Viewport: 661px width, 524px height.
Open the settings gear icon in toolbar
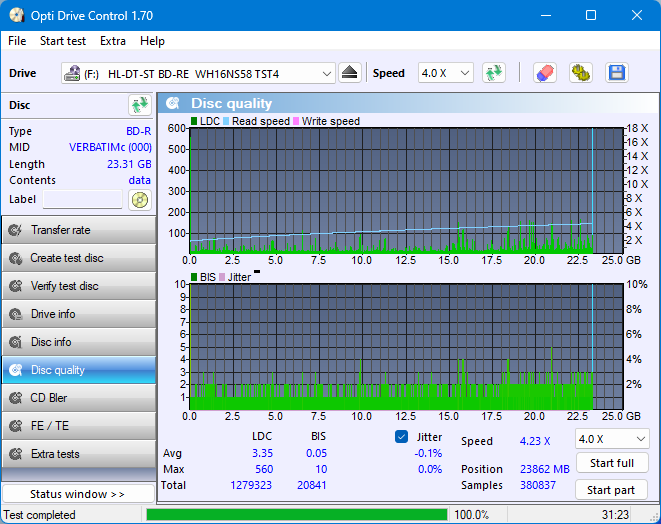580,73
